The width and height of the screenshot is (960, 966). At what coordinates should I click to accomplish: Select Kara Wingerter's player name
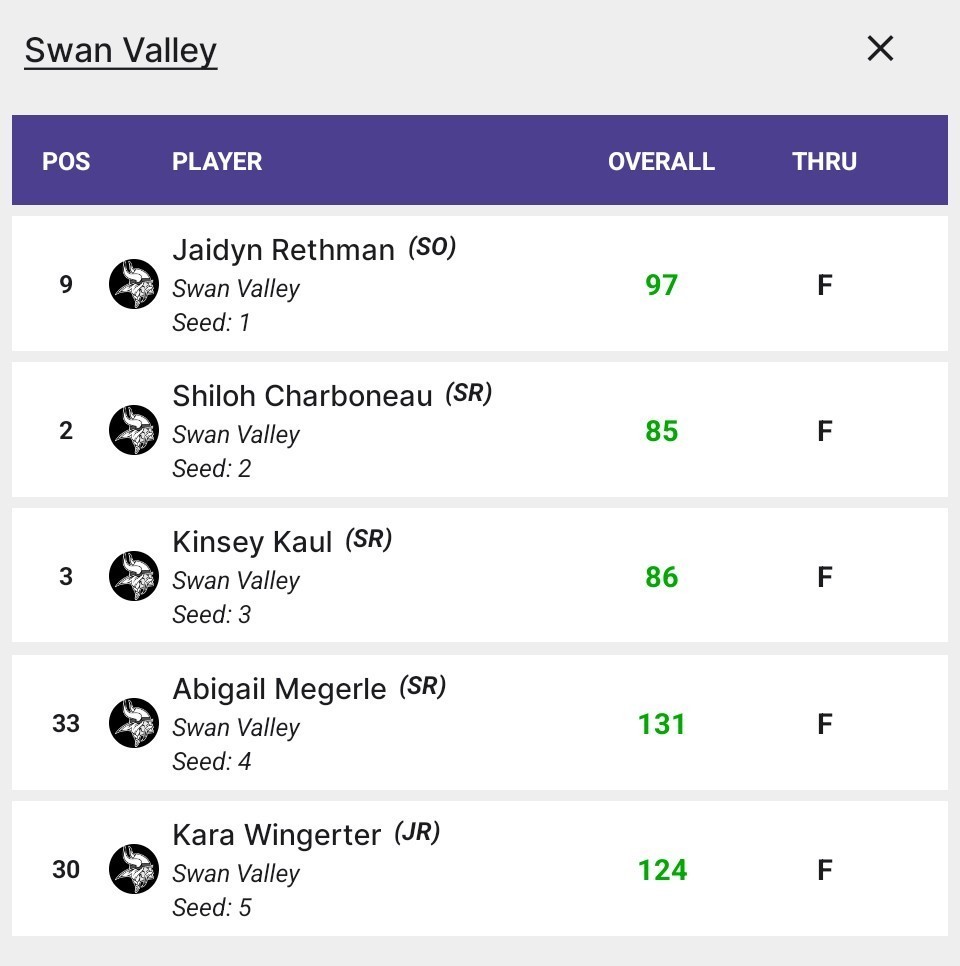(276, 835)
